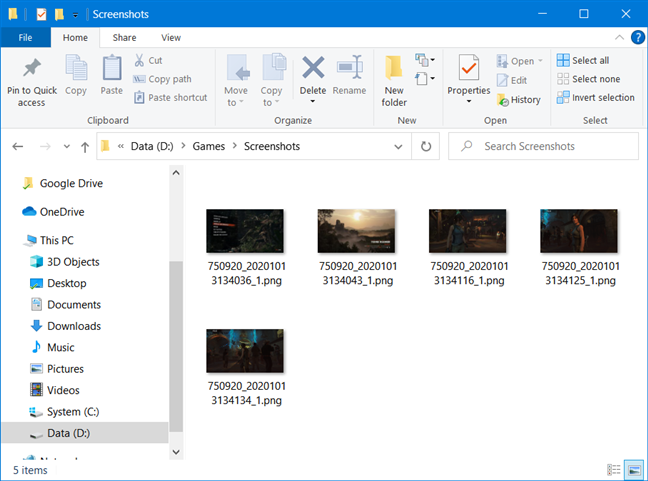
Task: Click Games in the address path
Action: click(209, 146)
